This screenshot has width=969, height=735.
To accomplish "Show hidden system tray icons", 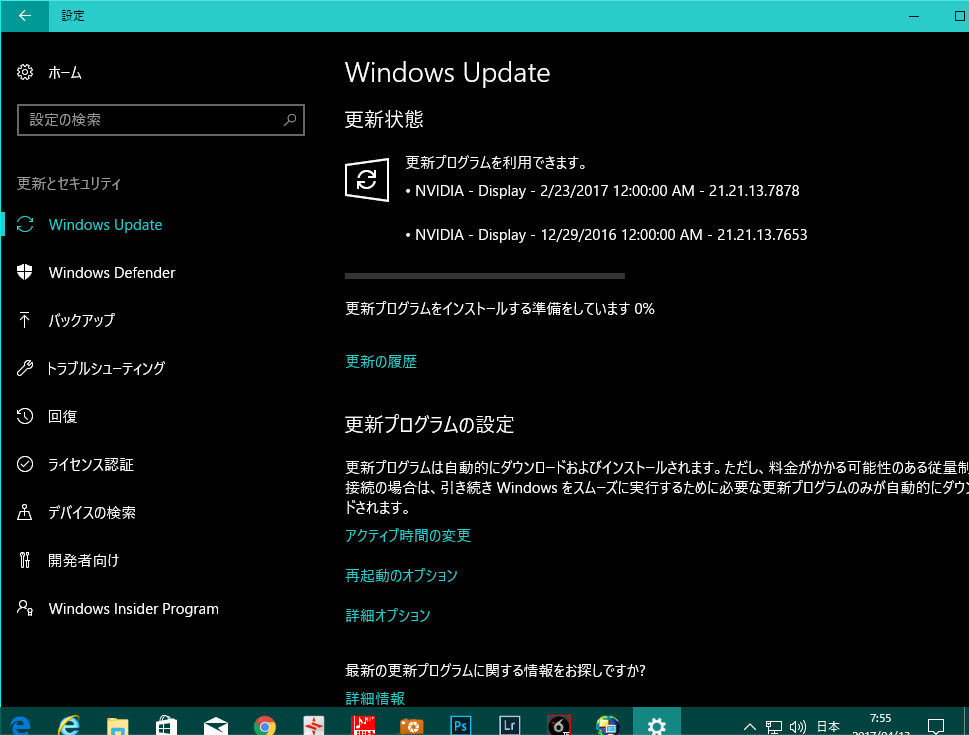I will [x=750, y=726].
